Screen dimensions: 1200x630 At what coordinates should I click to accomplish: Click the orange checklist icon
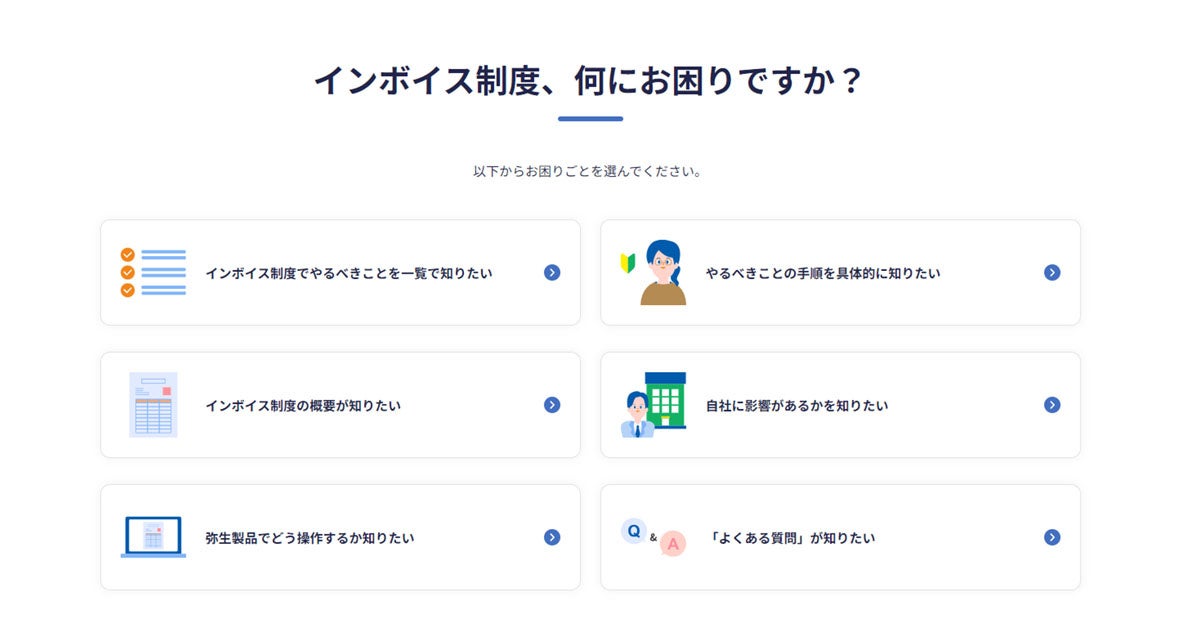pos(152,272)
